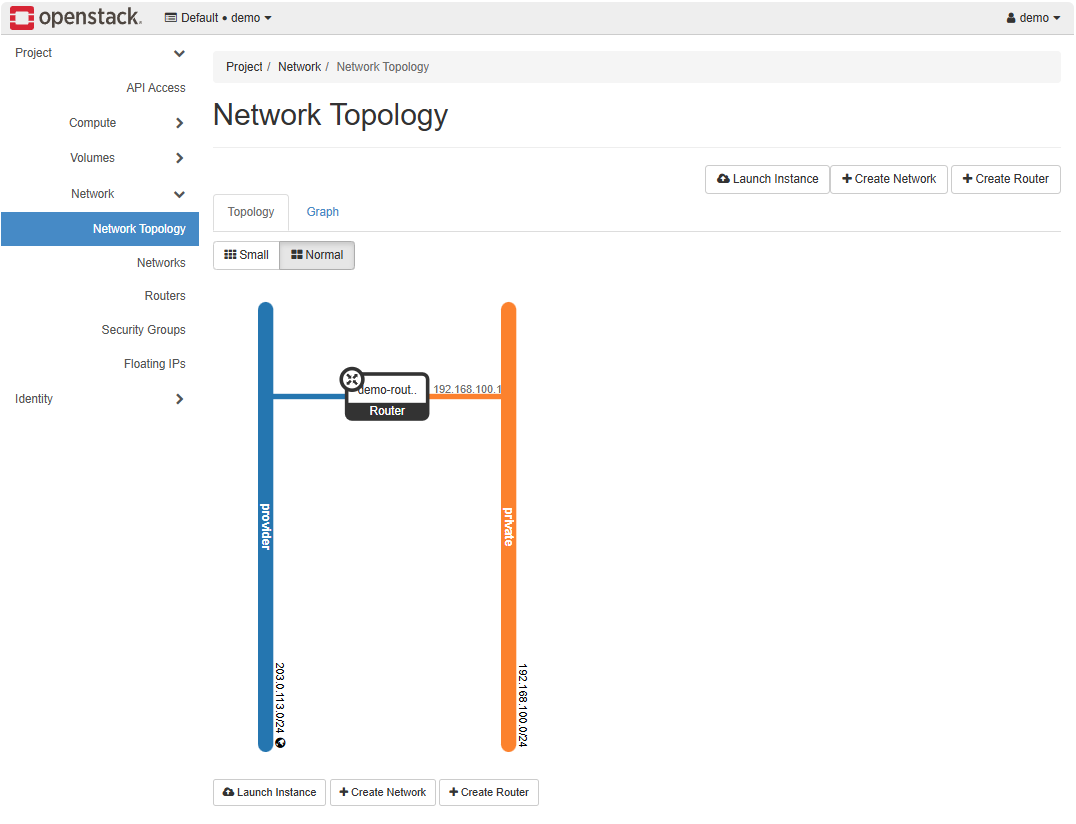The image size is (1076, 824).
Task: Open Security Groups in the sidebar
Action: (x=143, y=330)
